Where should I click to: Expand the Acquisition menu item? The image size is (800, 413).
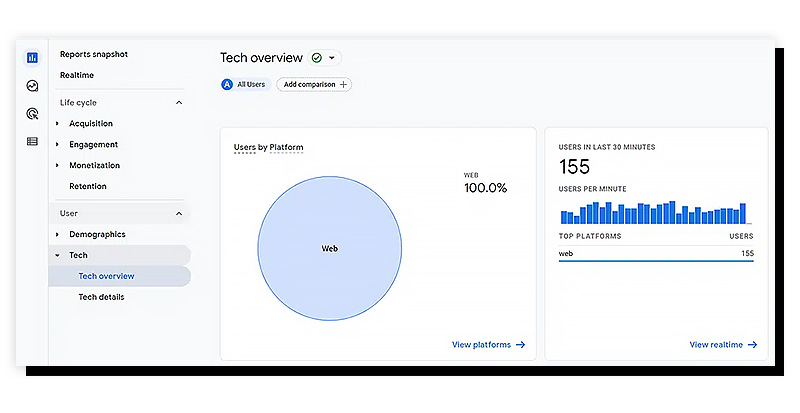(58, 124)
